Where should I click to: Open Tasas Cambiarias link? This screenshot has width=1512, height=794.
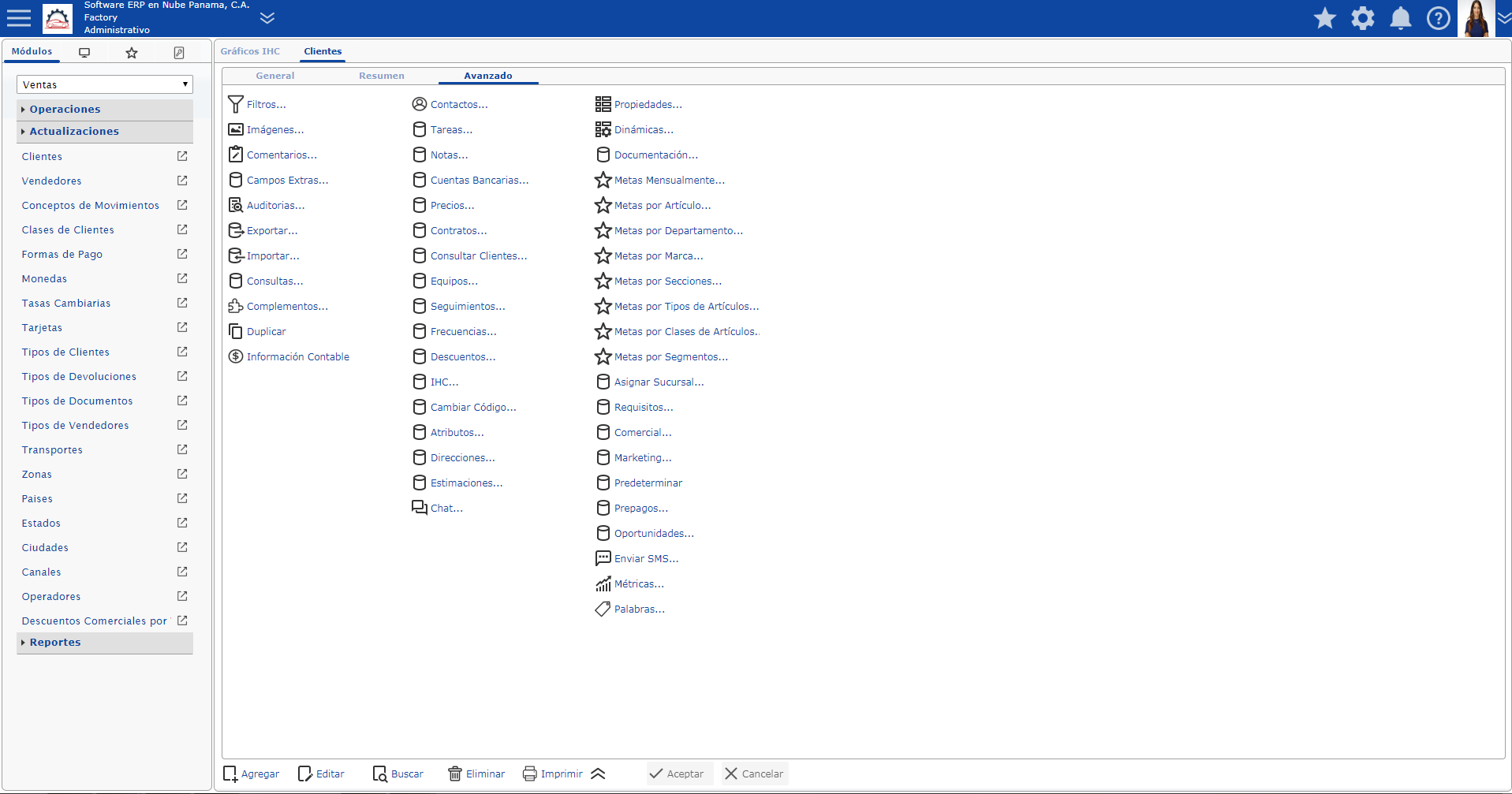point(66,303)
